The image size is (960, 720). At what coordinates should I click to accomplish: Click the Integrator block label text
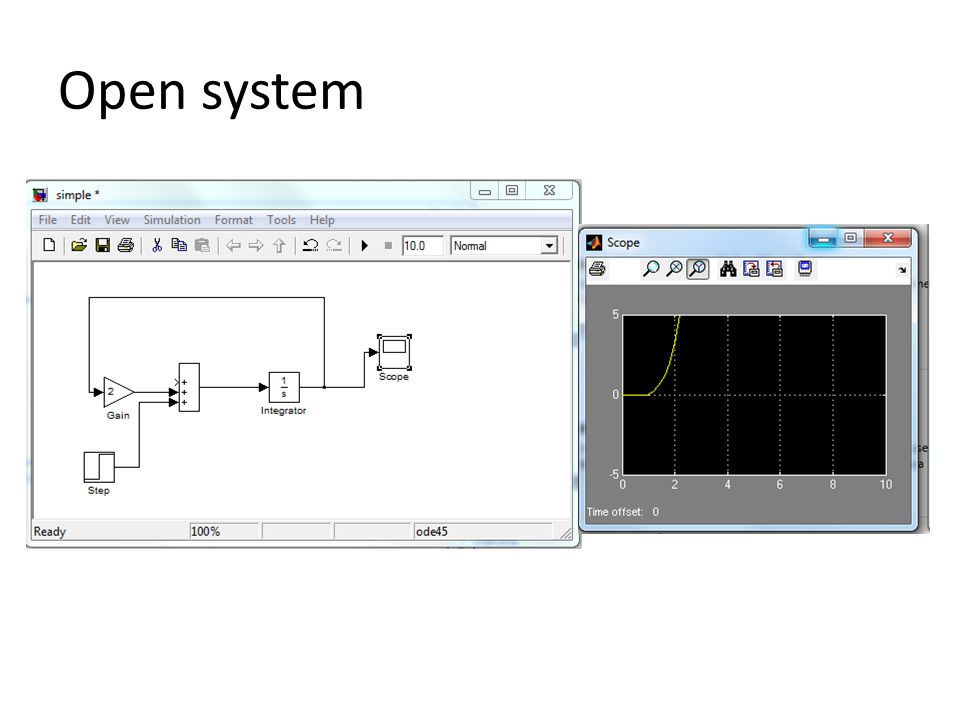283,411
